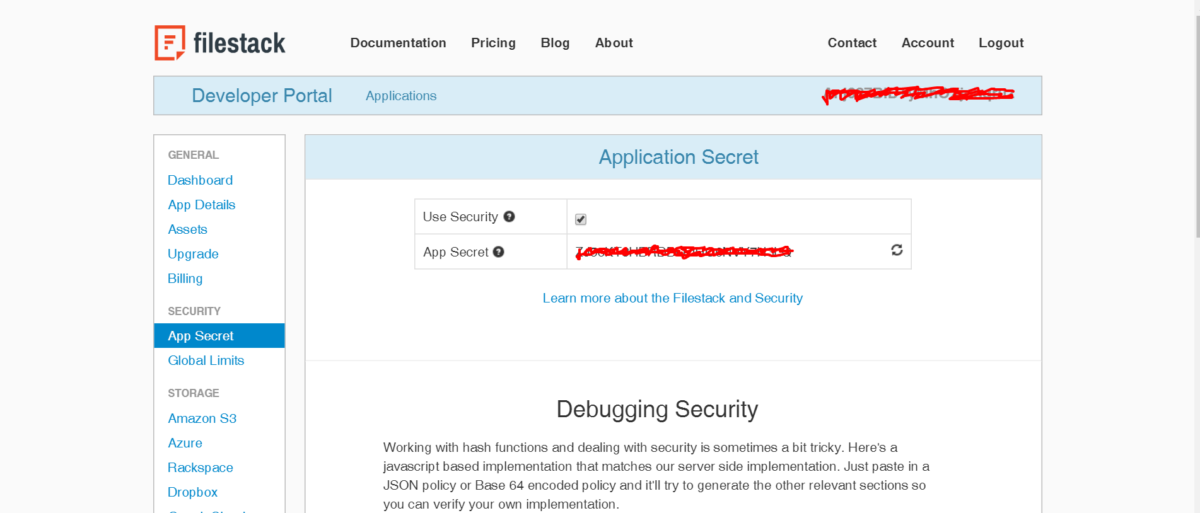1200x513 pixels.
Task: Uncheck the Use Security checkbox
Action: pos(581,219)
